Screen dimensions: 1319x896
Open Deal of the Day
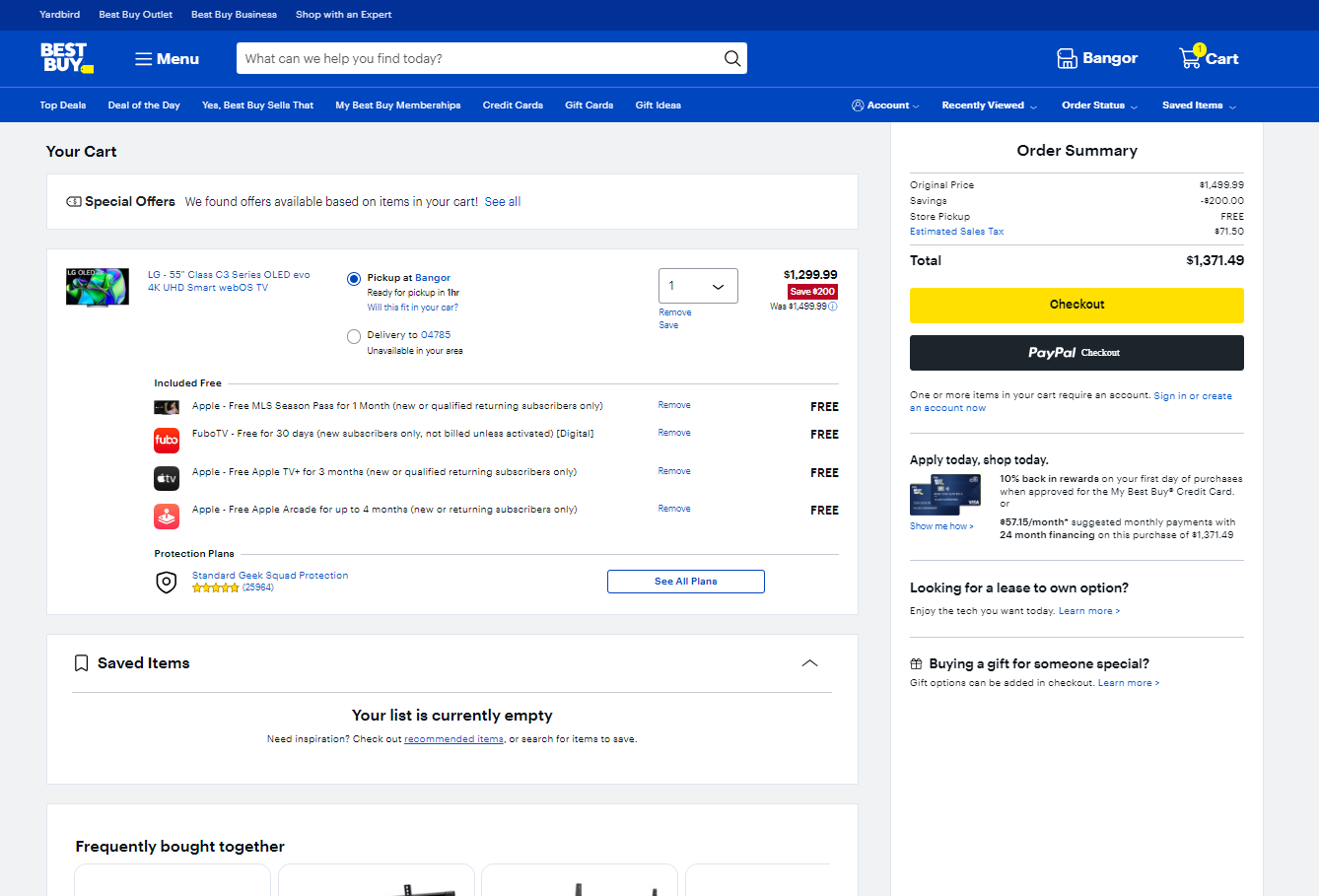144,105
